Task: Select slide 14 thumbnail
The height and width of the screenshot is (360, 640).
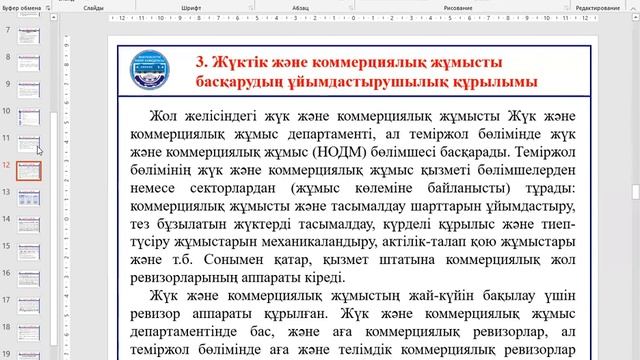Action: (29, 225)
